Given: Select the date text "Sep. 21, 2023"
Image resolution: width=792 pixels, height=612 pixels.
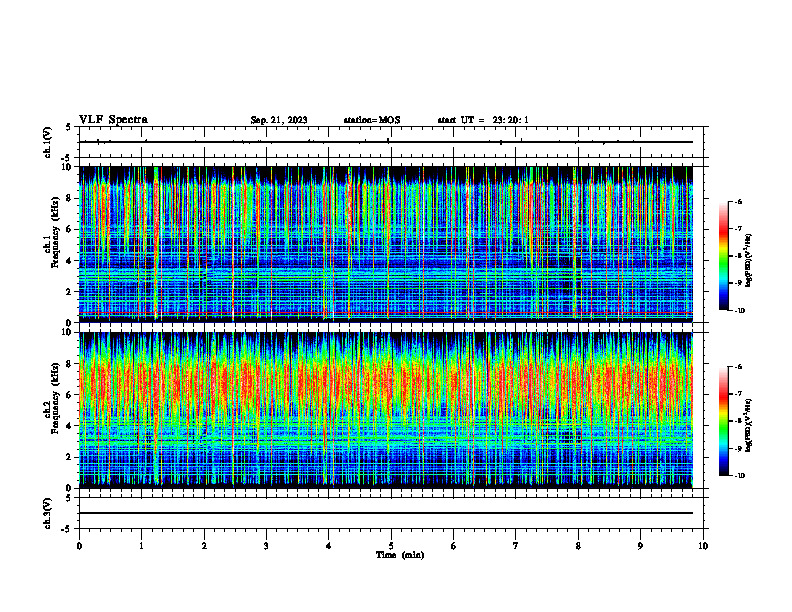Looking at the screenshot, I should (279, 120).
